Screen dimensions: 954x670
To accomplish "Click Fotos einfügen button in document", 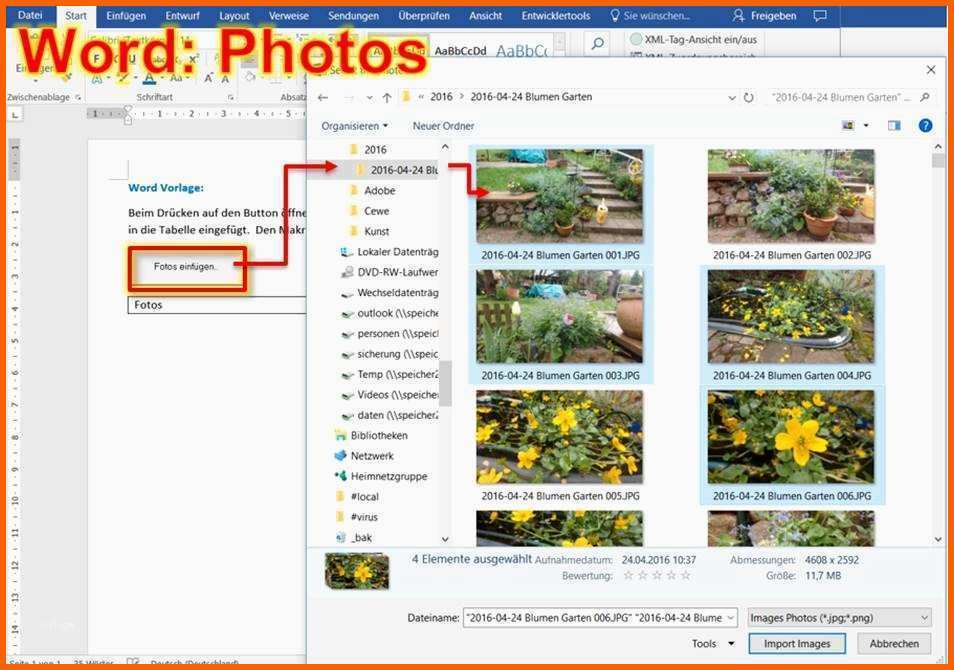I will coord(187,267).
